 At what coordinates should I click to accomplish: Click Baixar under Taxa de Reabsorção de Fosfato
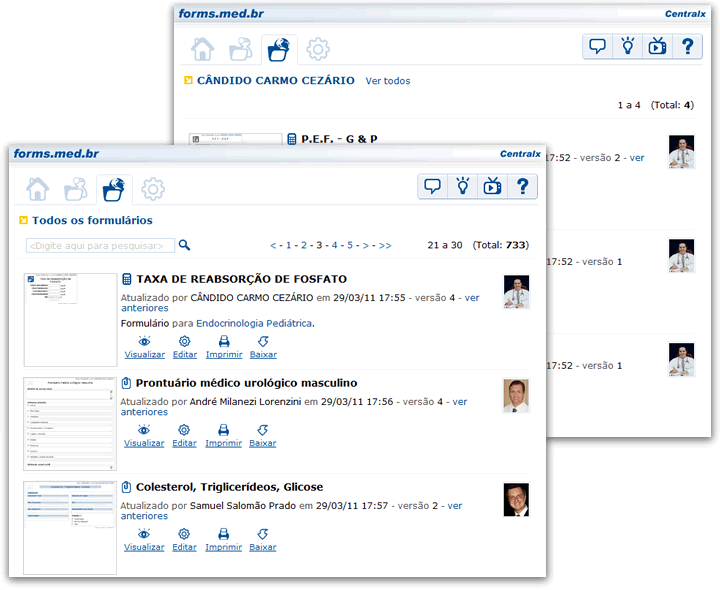click(263, 347)
